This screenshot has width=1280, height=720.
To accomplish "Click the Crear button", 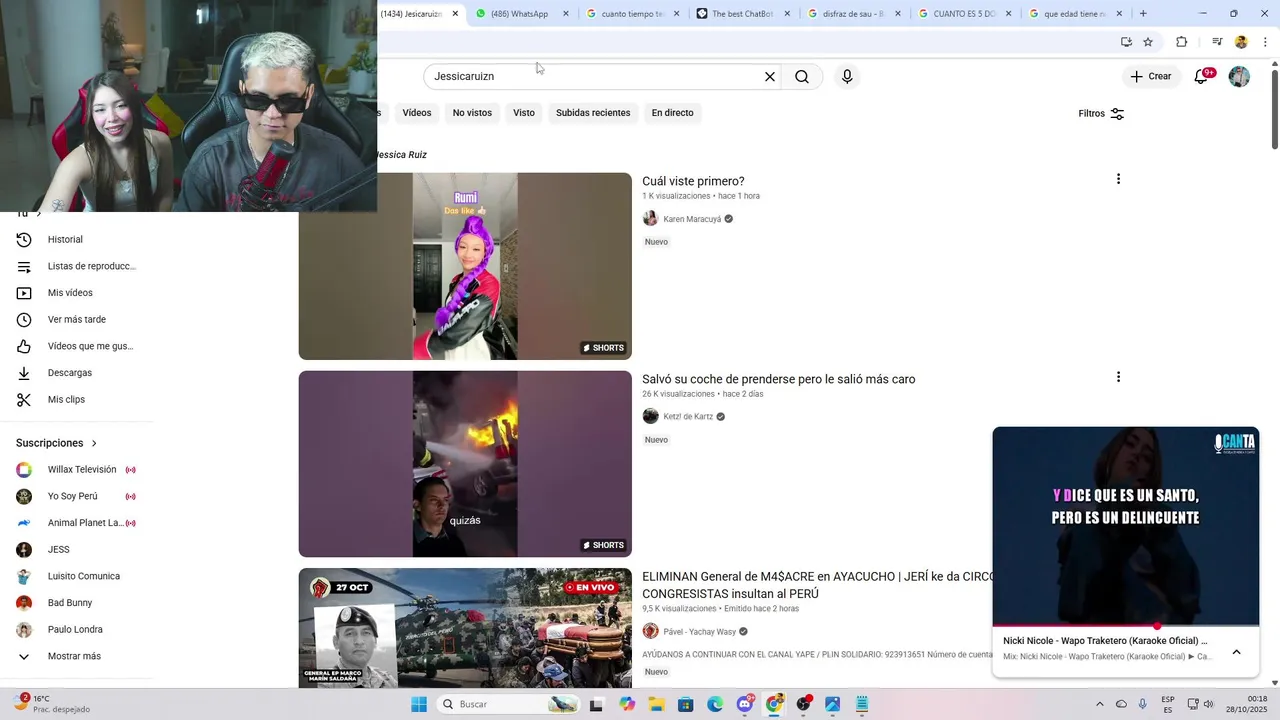I will (x=1150, y=76).
